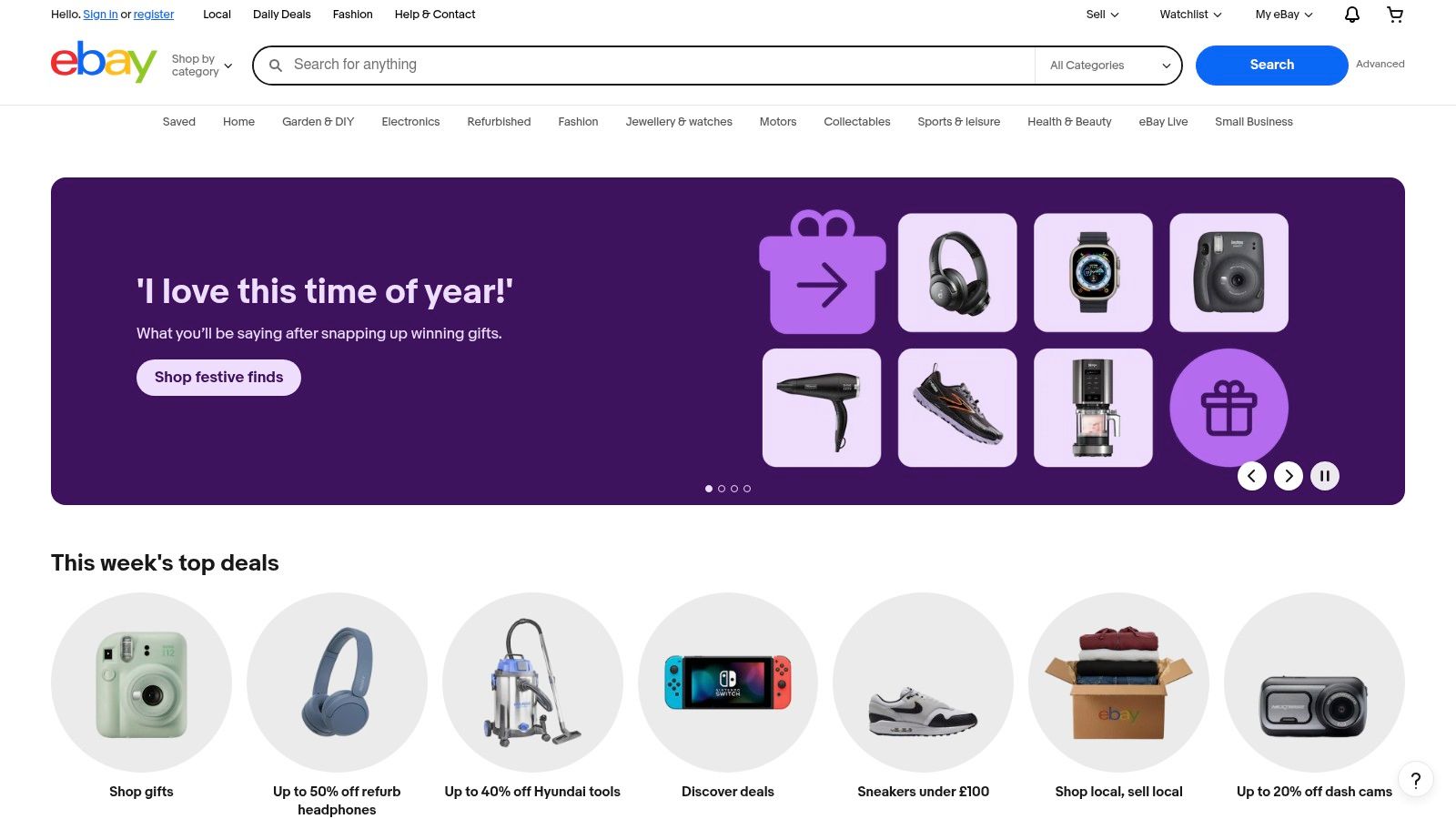Go to the next banner slide
This screenshot has height=819, width=1456.
[x=1289, y=476]
